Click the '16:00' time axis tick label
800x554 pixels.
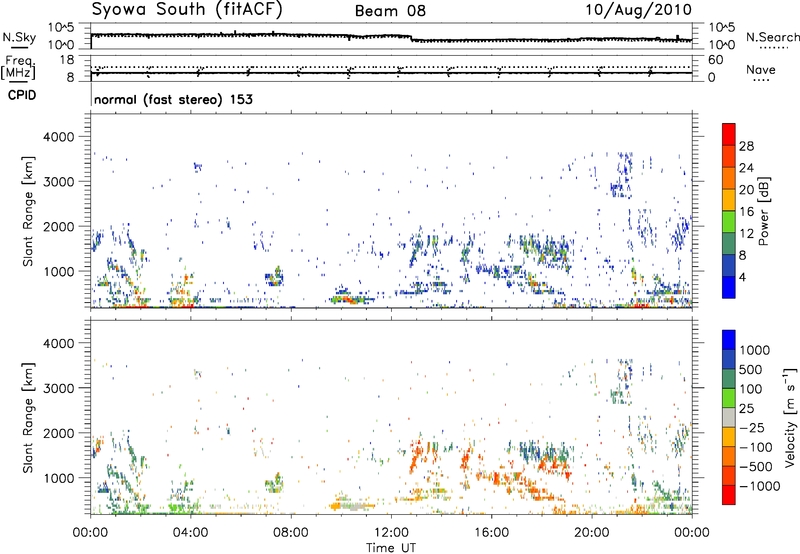click(491, 533)
